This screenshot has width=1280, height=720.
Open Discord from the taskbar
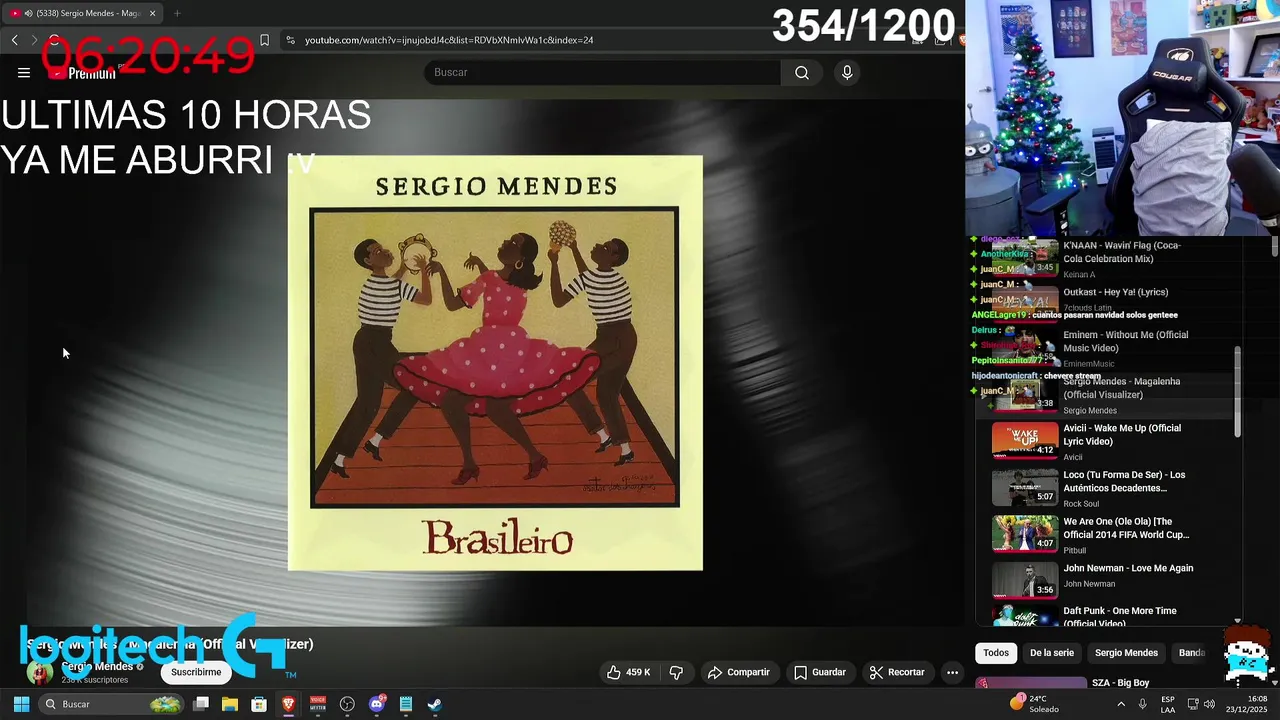tap(376, 704)
